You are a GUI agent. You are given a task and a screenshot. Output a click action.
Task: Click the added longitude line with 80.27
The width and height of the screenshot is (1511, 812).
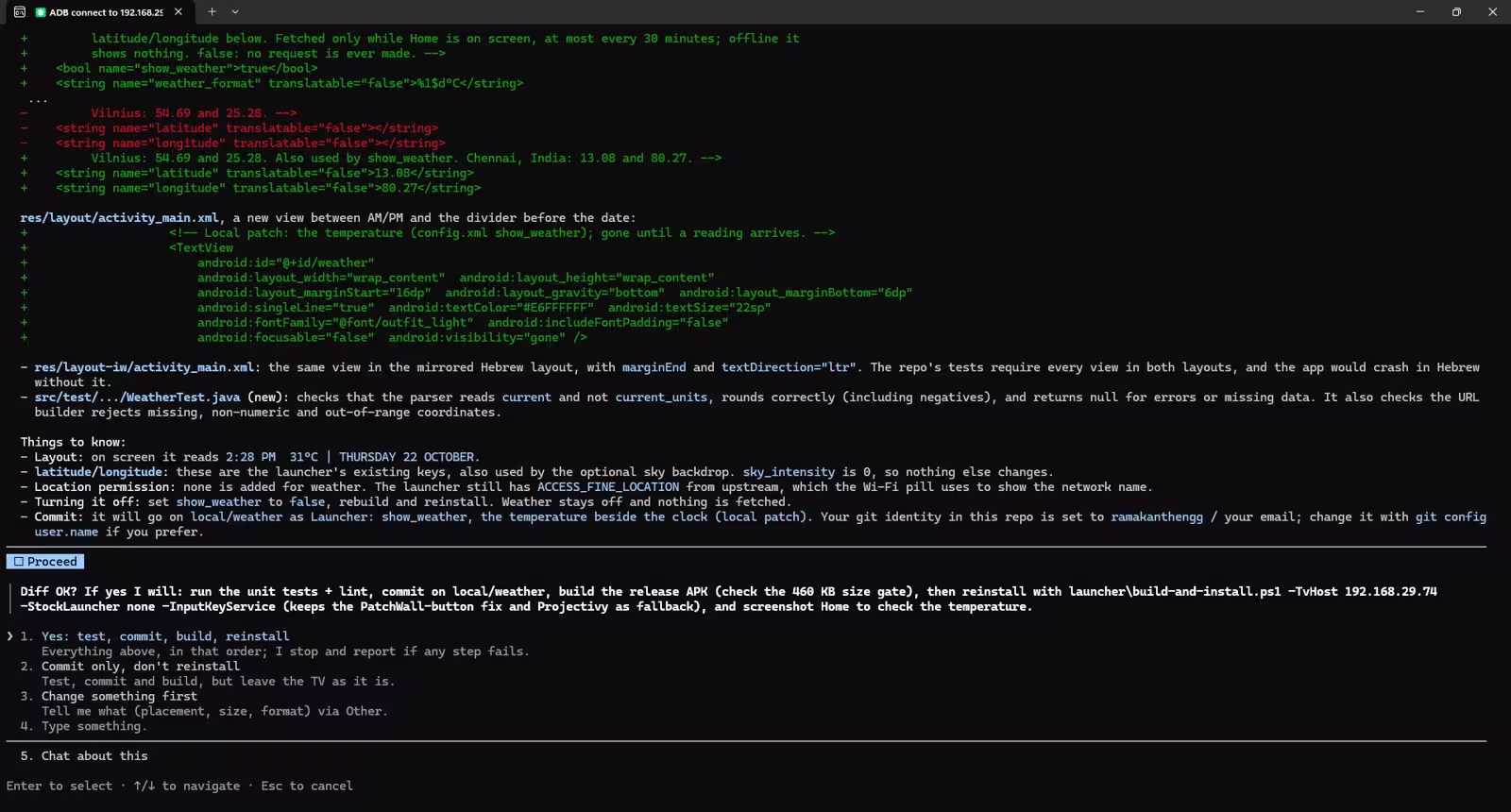tap(268, 188)
